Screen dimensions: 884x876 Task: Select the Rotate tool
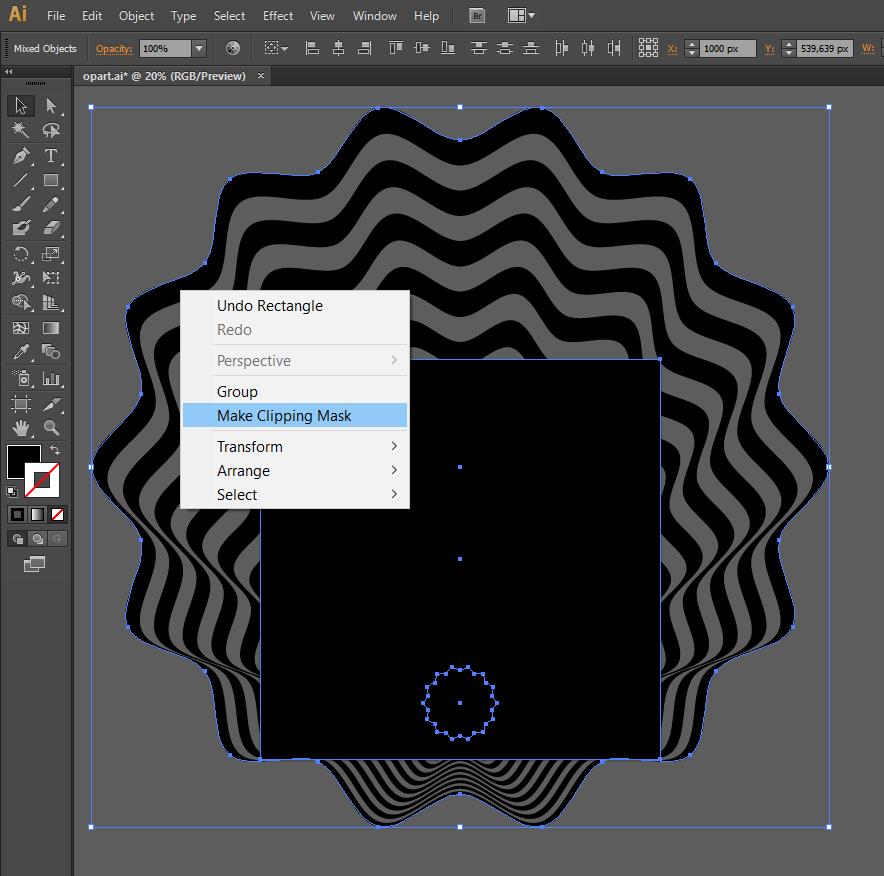coord(21,255)
